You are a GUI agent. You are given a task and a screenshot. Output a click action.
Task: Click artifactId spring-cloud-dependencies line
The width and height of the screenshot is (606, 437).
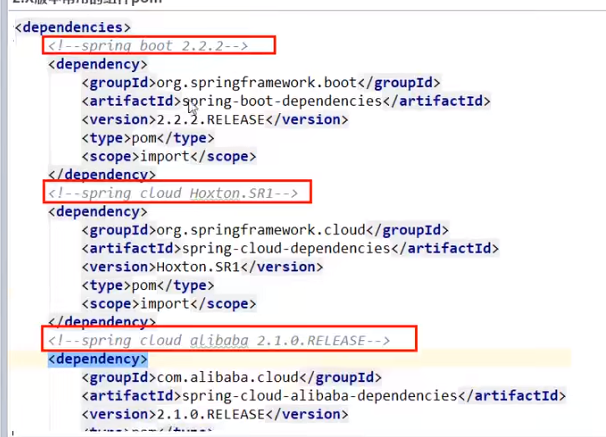click(290, 248)
